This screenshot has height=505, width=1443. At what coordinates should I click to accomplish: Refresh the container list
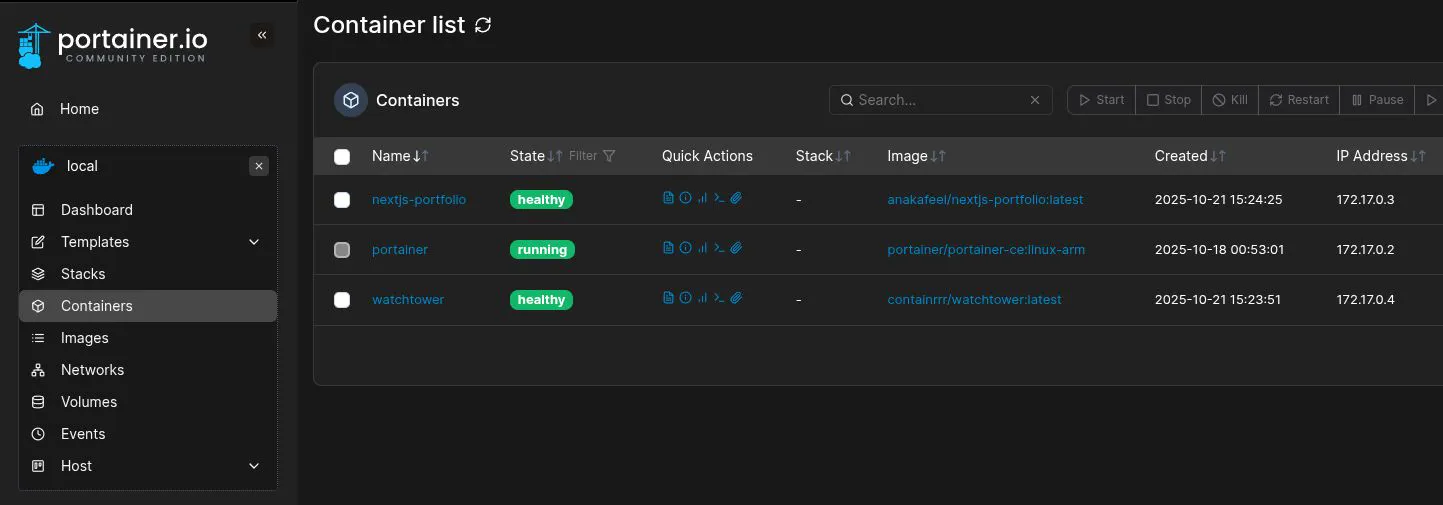click(483, 25)
